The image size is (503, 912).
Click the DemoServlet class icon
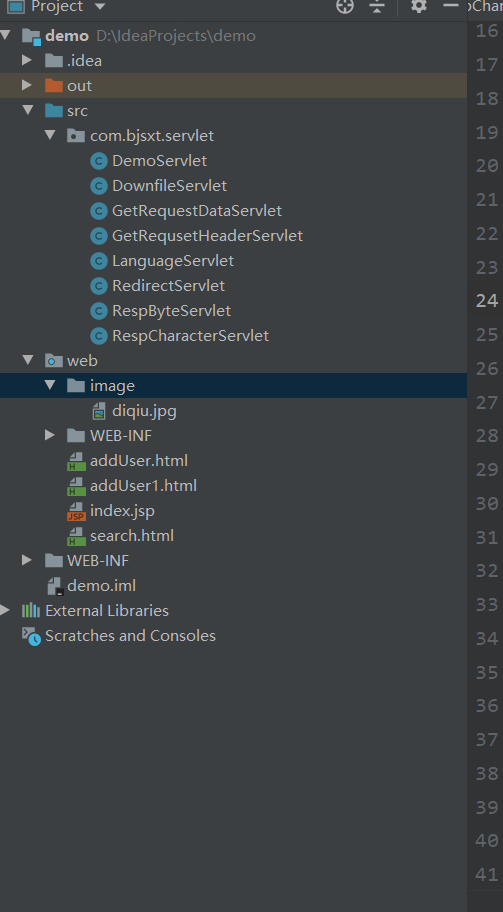[99, 161]
